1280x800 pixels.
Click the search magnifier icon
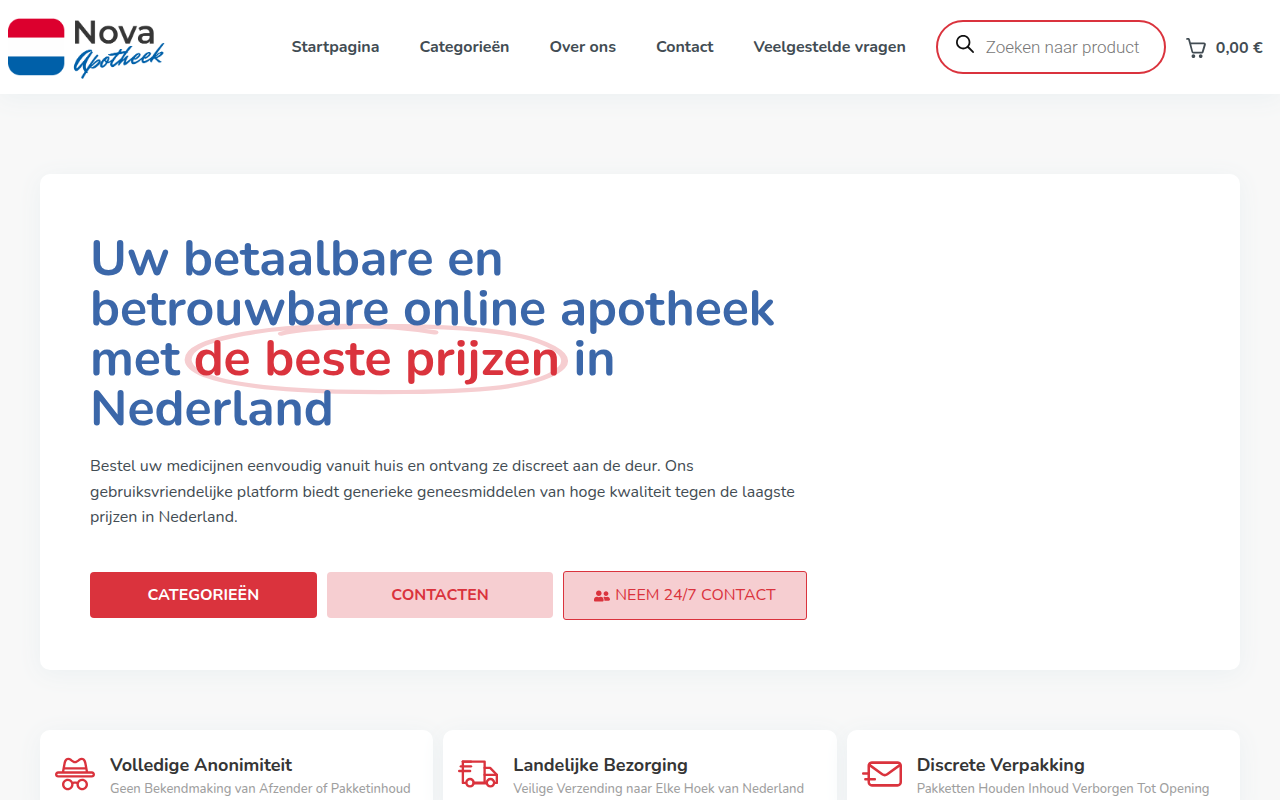pyautogui.click(x=965, y=45)
